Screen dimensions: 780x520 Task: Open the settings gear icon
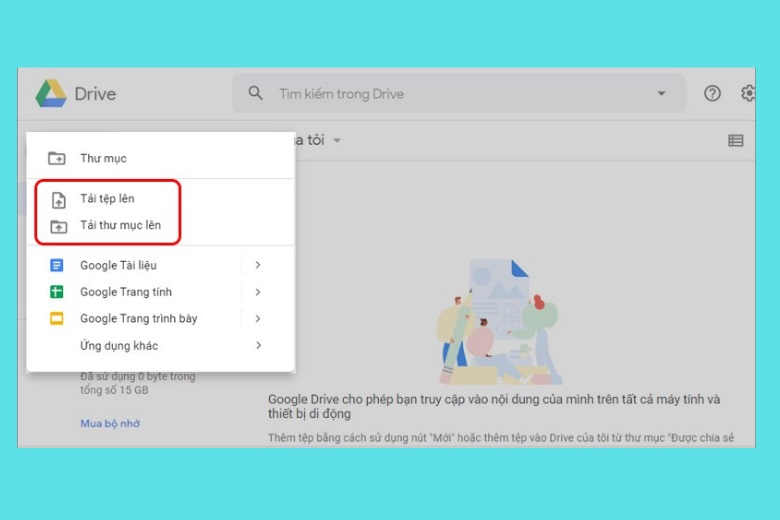click(x=748, y=93)
